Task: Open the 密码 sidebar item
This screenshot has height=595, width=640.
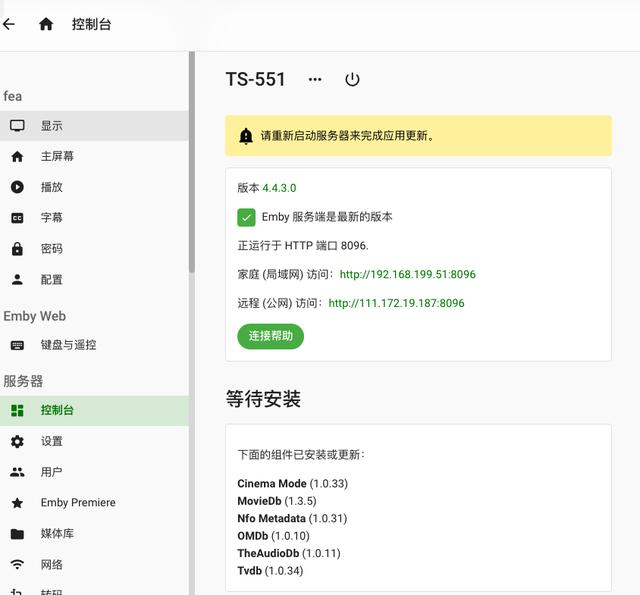Action: coord(94,249)
